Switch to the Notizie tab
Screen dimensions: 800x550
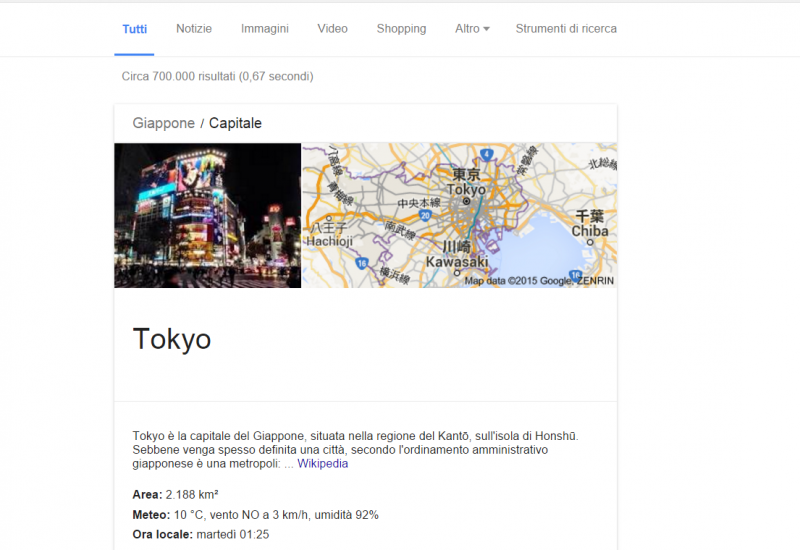click(x=194, y=29)
